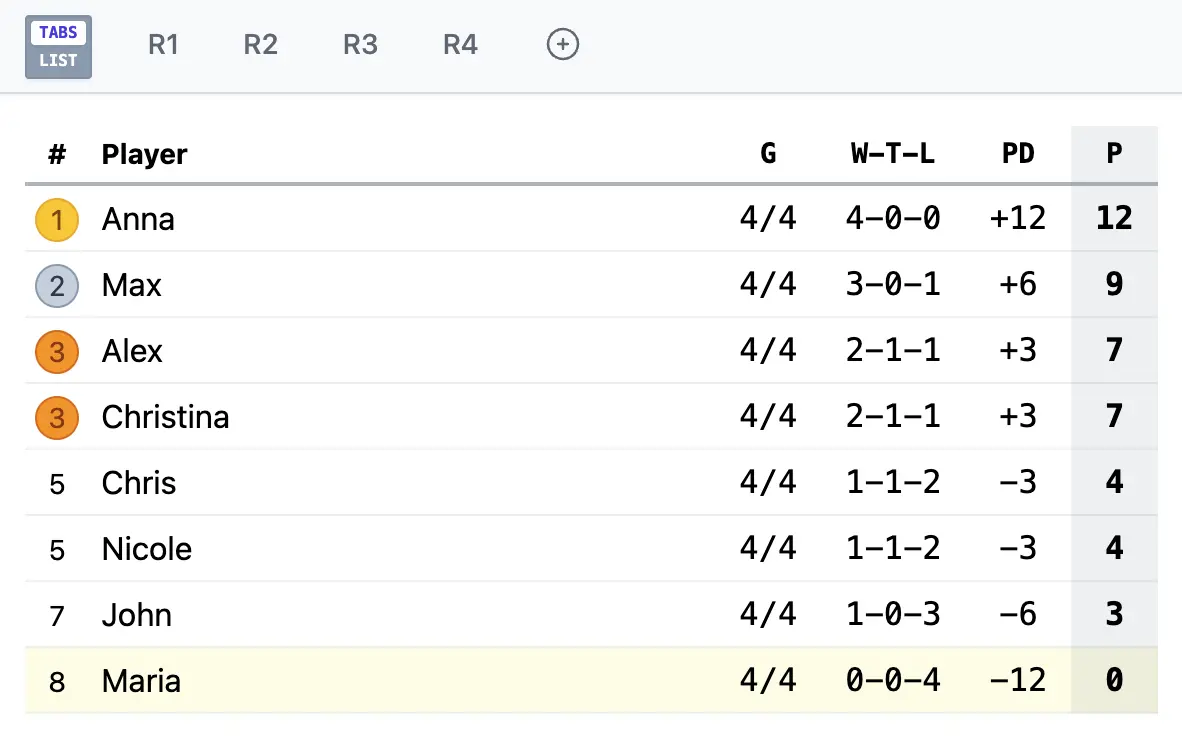This screenshot has height=740, width=1182.
Task: Click Anna's 12 points cell
Action: pyautogui.click(x=1114, y=219)
